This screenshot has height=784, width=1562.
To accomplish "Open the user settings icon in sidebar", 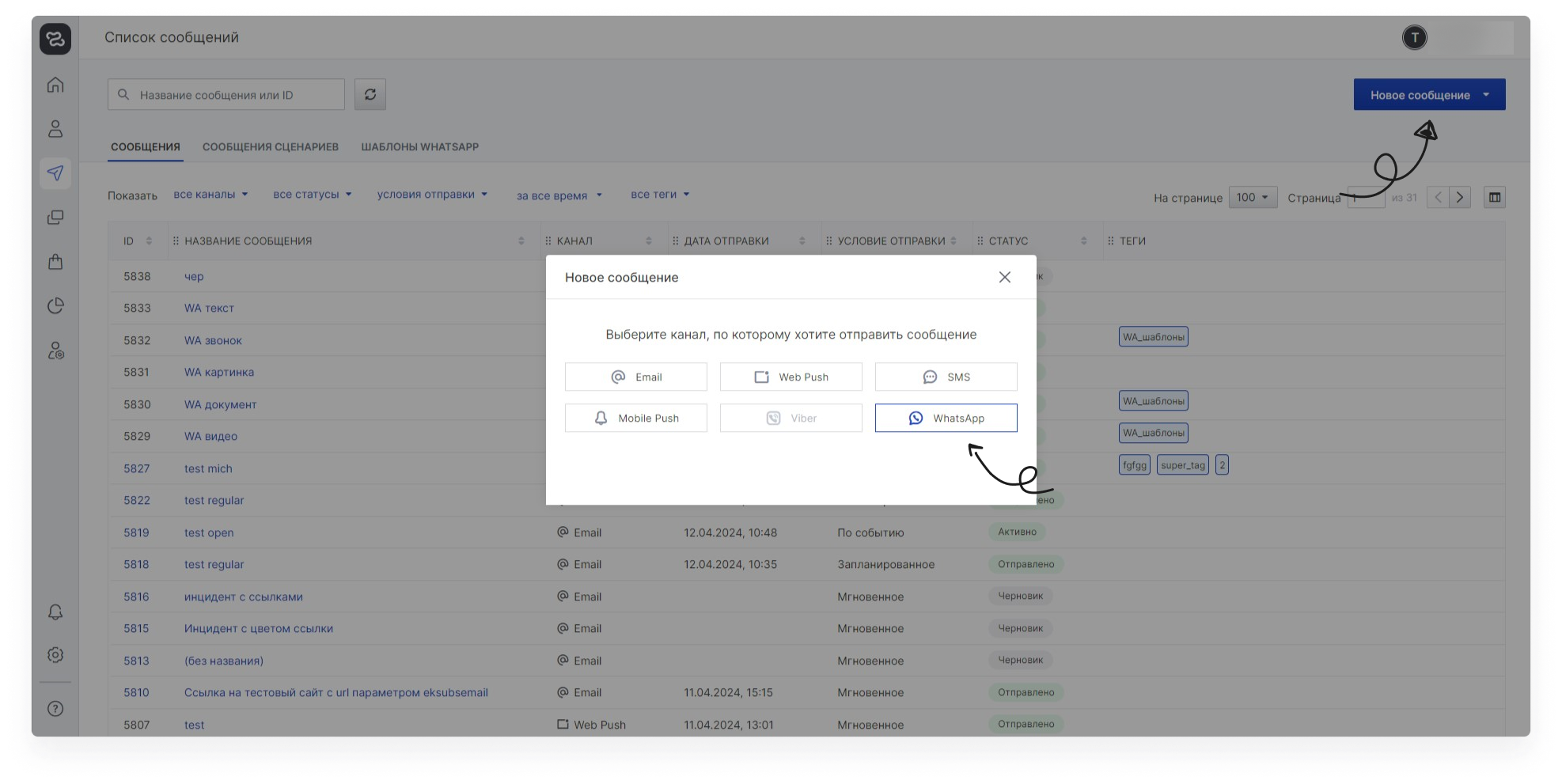I will click(x=55, y=350).
